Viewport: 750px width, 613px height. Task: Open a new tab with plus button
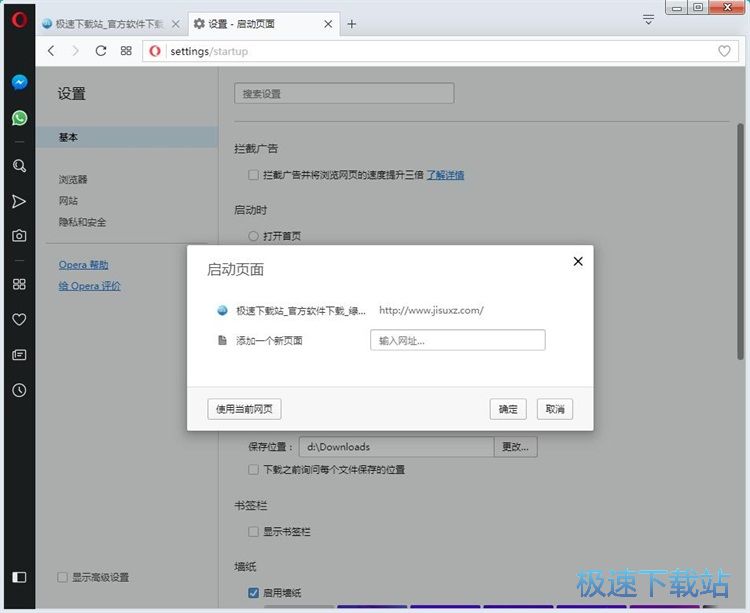(x=352, y=24)
